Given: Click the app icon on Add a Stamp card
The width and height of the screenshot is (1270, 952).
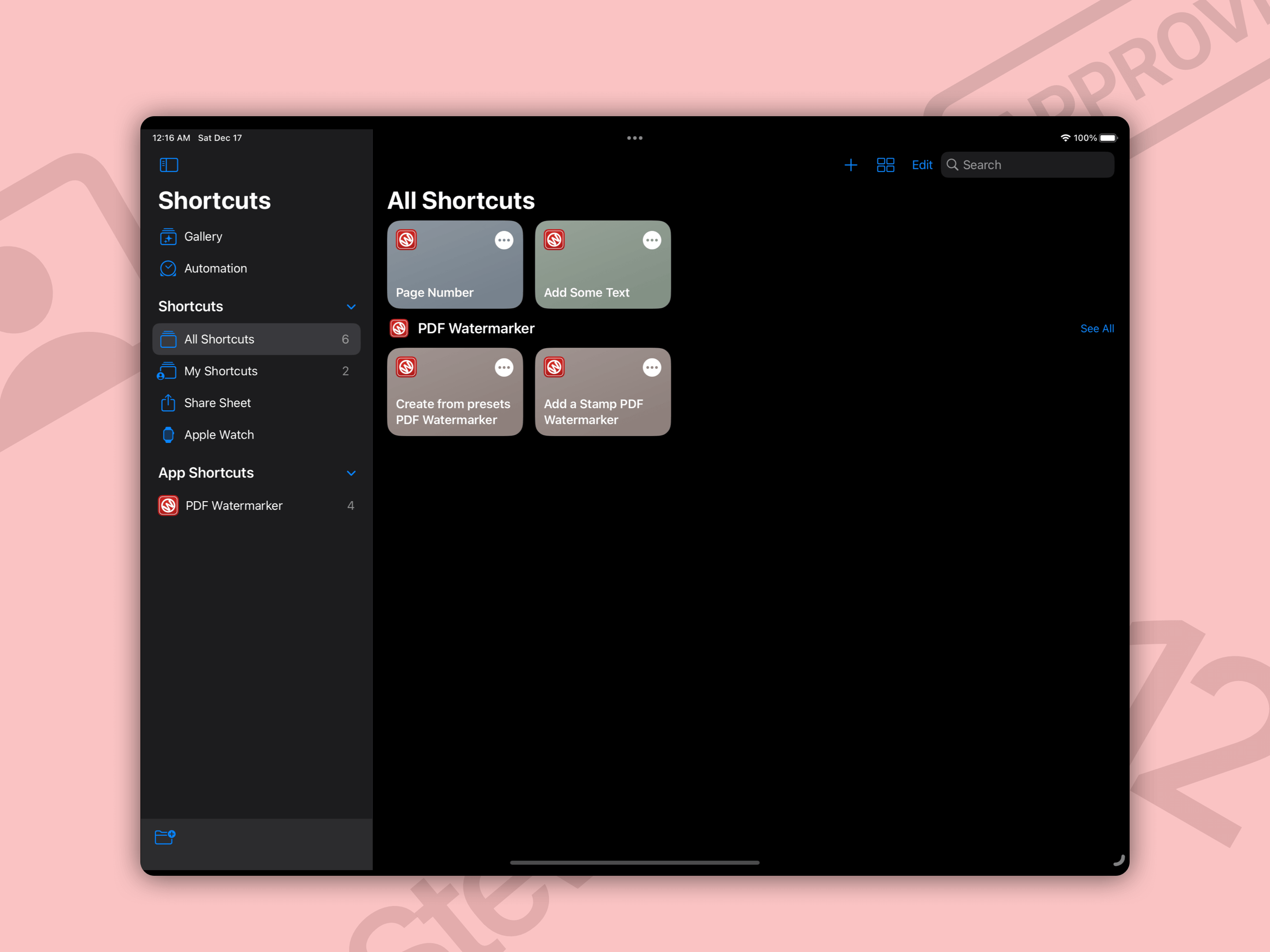Looking at the screenshot, I should [554, 368].
